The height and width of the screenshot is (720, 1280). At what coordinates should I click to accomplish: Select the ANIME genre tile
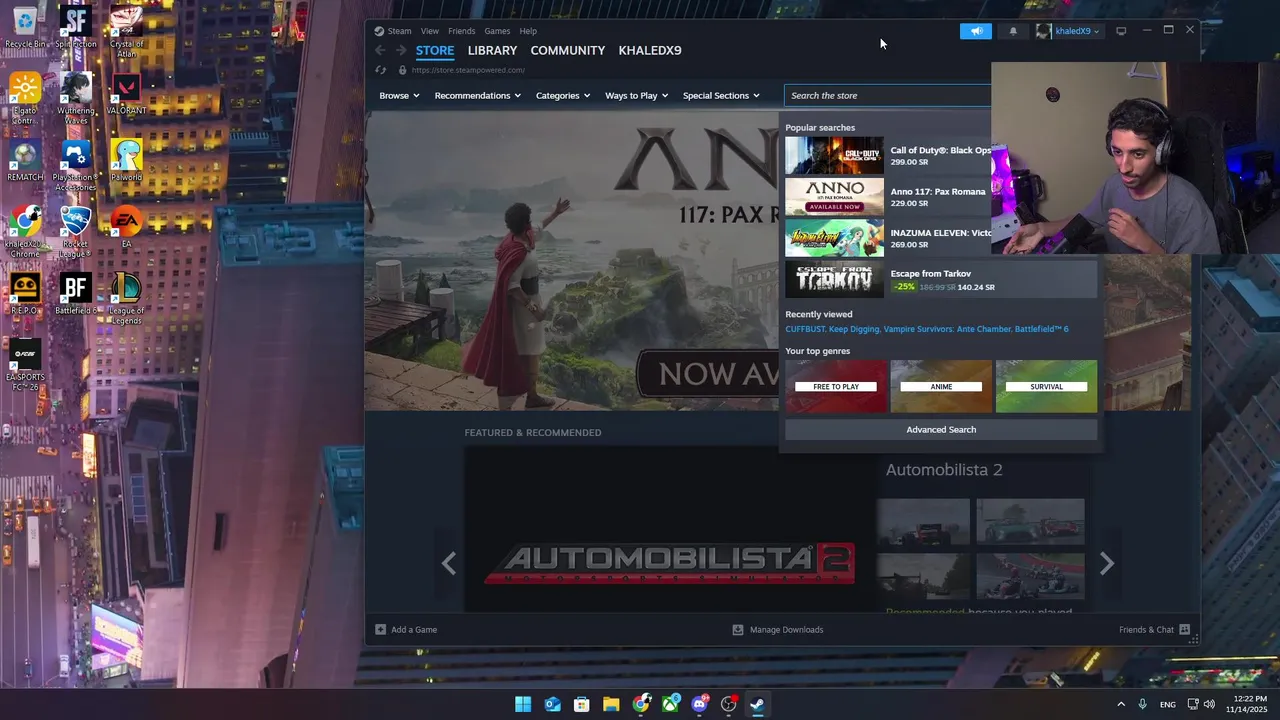pyautogui.click(x=941, y=387)
